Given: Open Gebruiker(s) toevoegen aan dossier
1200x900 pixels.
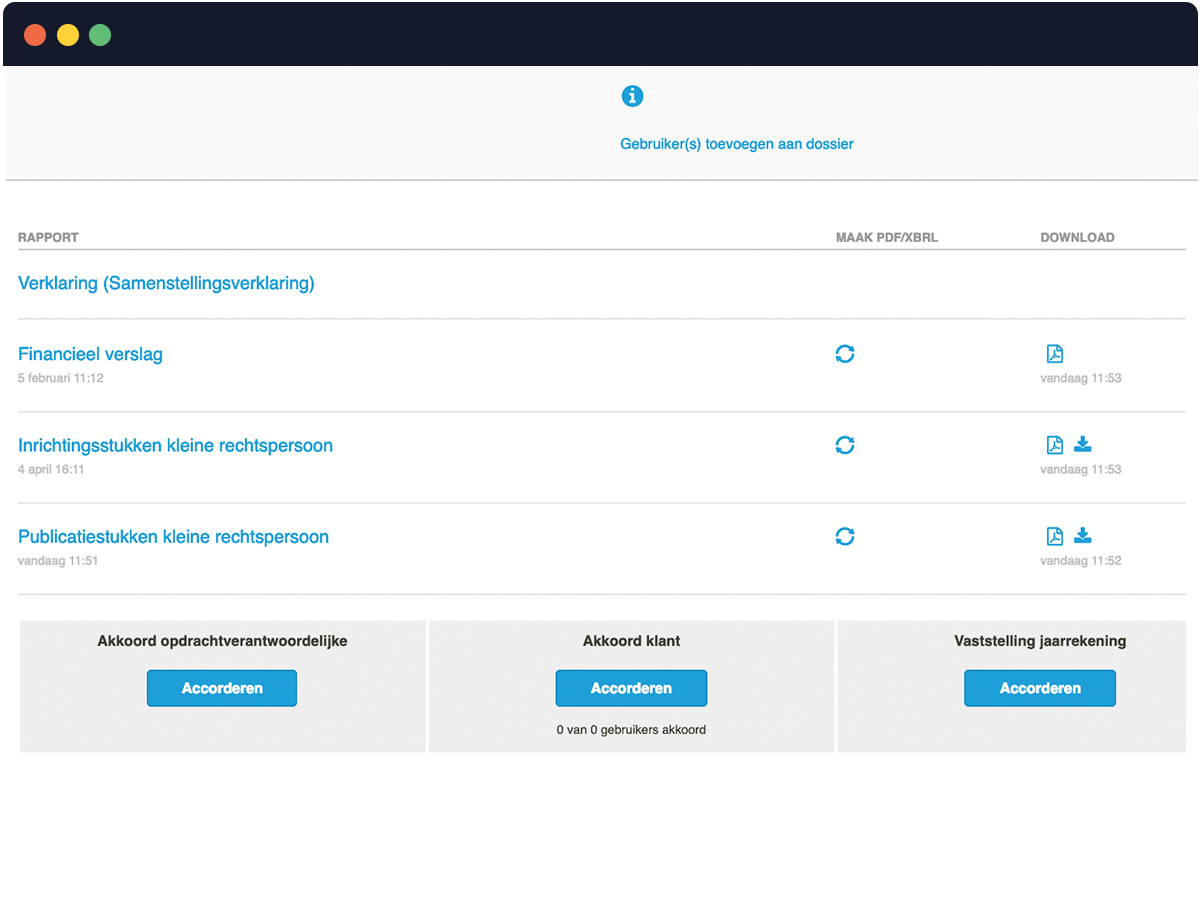Looking at the screenshot, I should [x=737, y=144].
